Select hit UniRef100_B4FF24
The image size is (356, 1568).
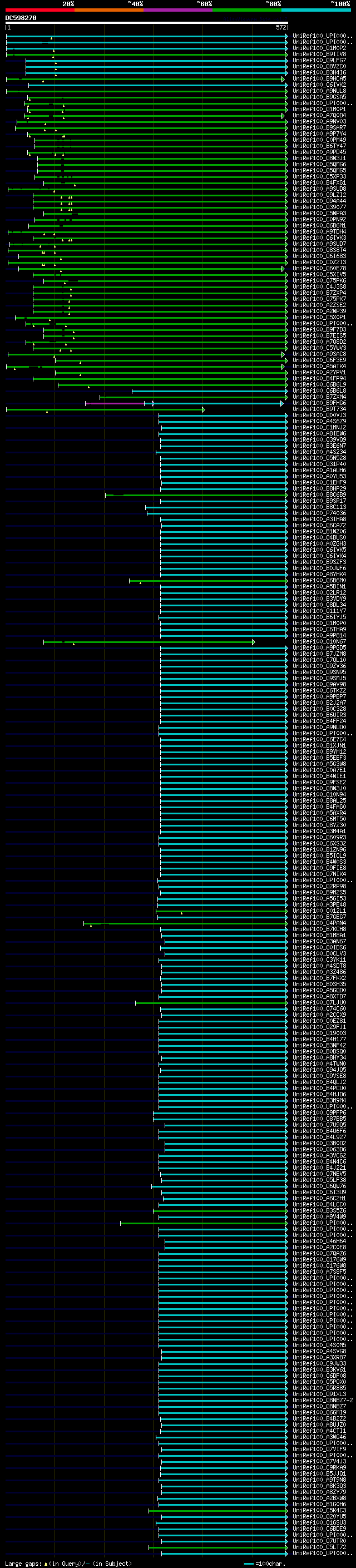click(x=319, y=721)
